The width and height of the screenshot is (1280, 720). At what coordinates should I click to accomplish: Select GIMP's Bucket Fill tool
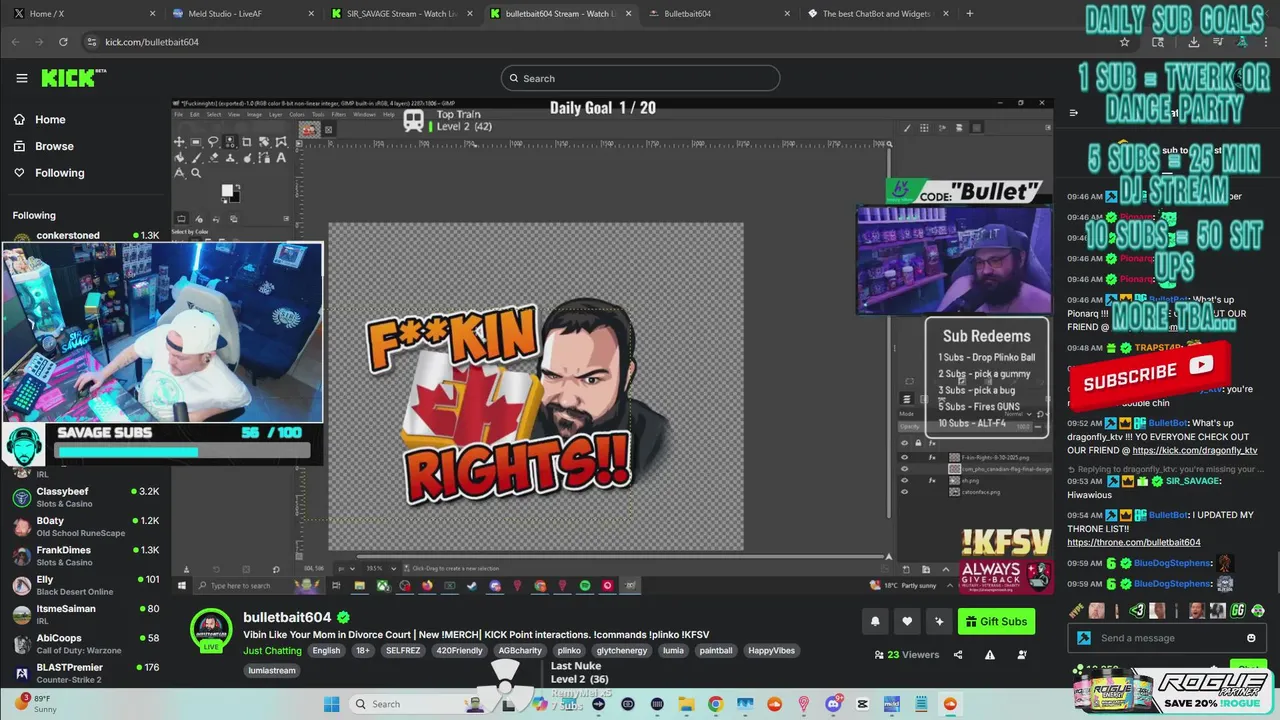point(179,158)
